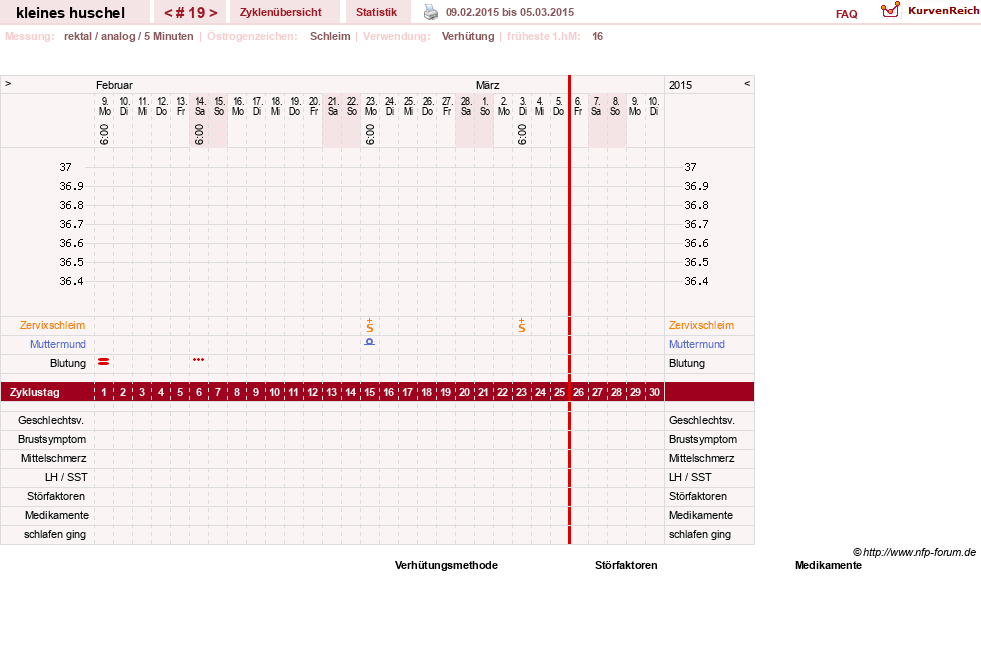The height and width of the screenshot is (664, 981).
Task: Go to previous cycle via left arrow beside #19
Action: pyautogui.click(x=168, y=13)
